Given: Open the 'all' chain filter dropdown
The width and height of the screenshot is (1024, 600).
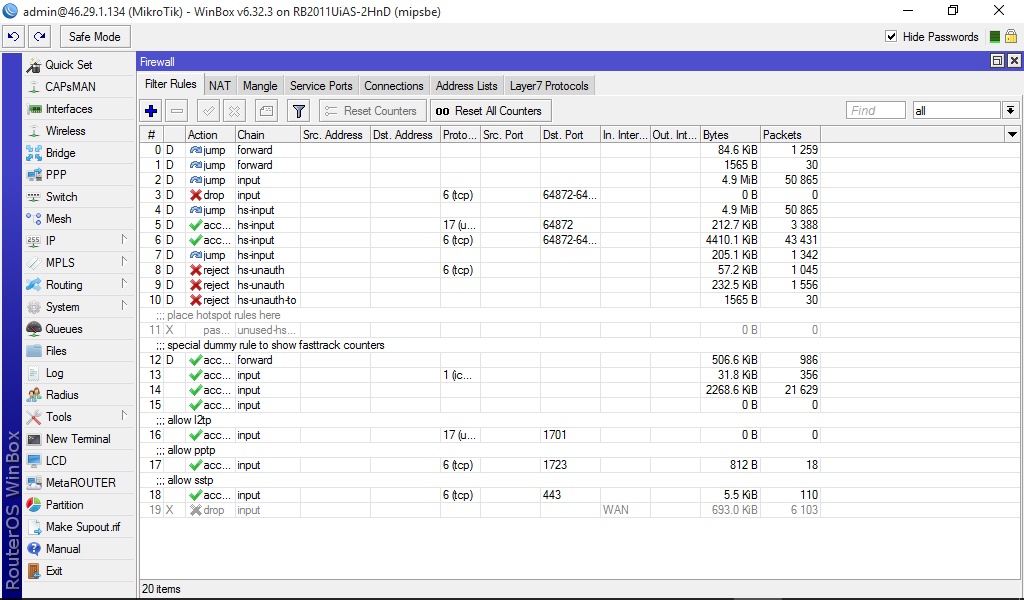Looking at the screenshot, I should (x=1010, y=110).
